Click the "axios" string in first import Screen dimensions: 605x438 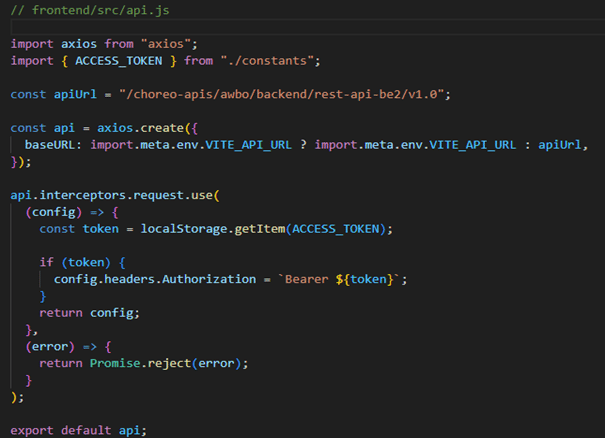point(166,44)
